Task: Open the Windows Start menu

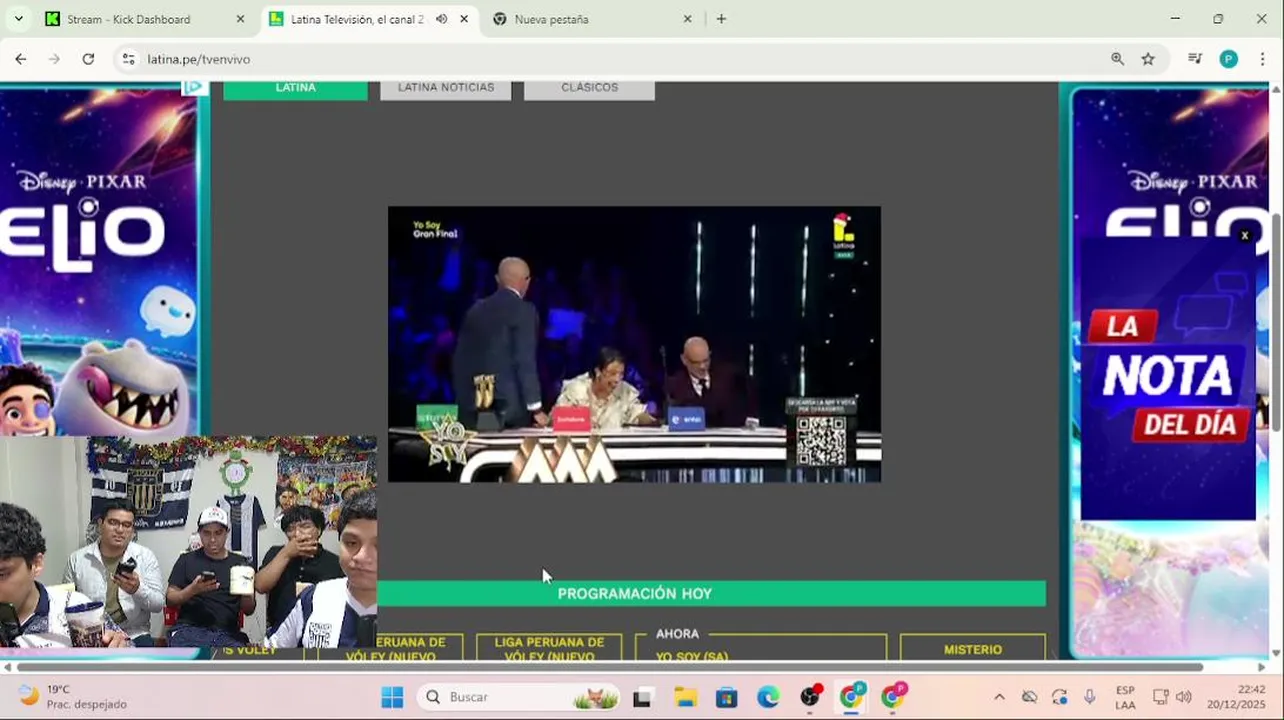Action: (x=392, y=697)
